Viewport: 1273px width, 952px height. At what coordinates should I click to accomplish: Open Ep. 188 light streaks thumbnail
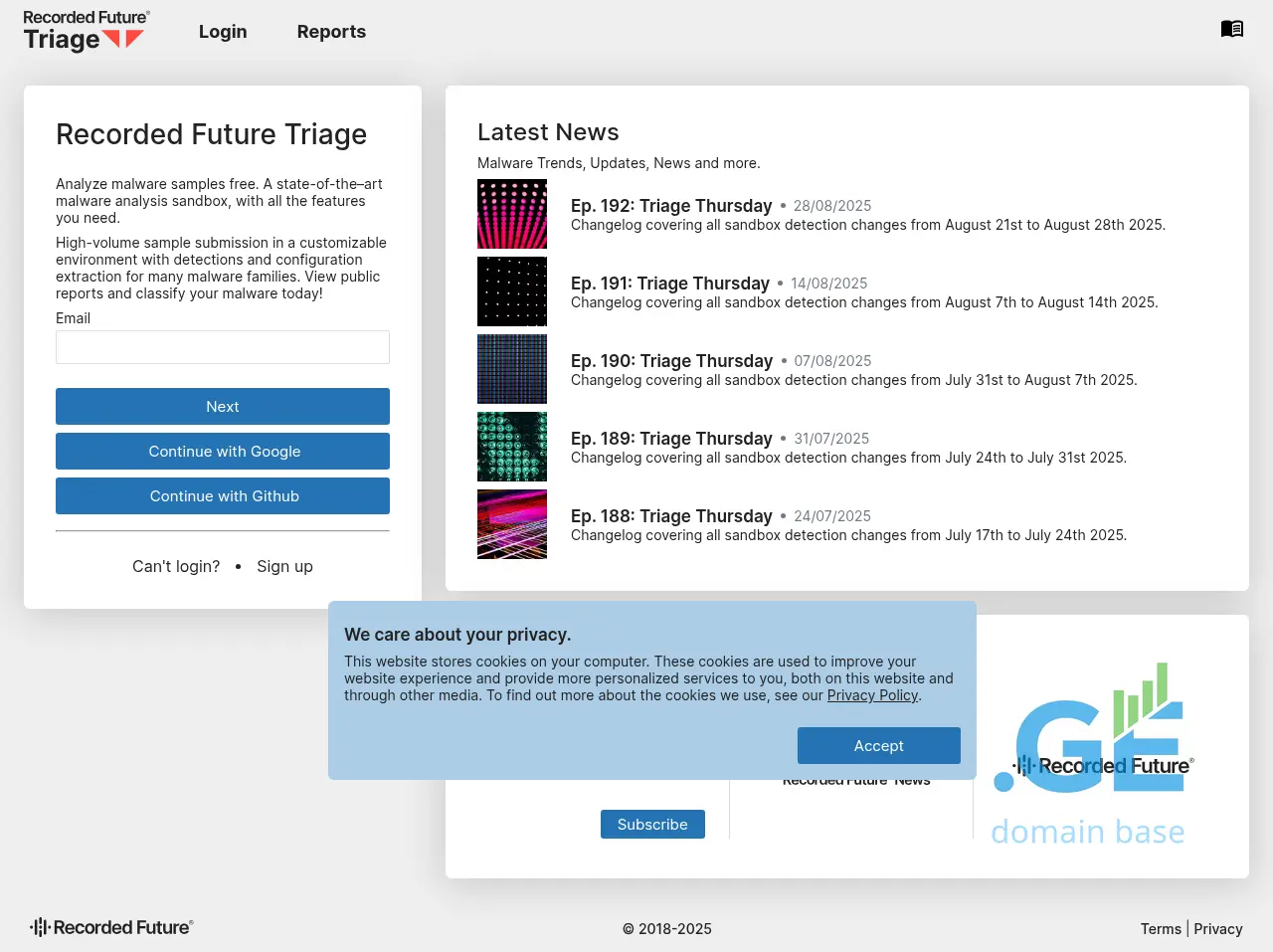[x=512, y=524]
